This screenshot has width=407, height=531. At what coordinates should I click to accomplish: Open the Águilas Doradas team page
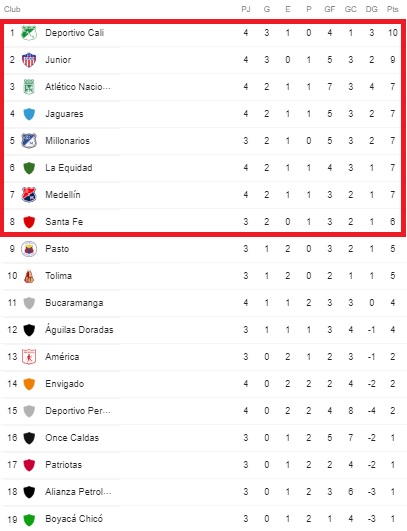(79, 330)
